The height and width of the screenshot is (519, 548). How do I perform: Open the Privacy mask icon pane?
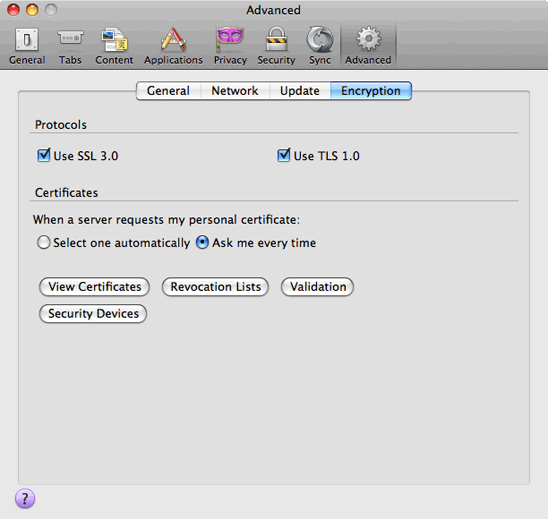pos(230,46)
